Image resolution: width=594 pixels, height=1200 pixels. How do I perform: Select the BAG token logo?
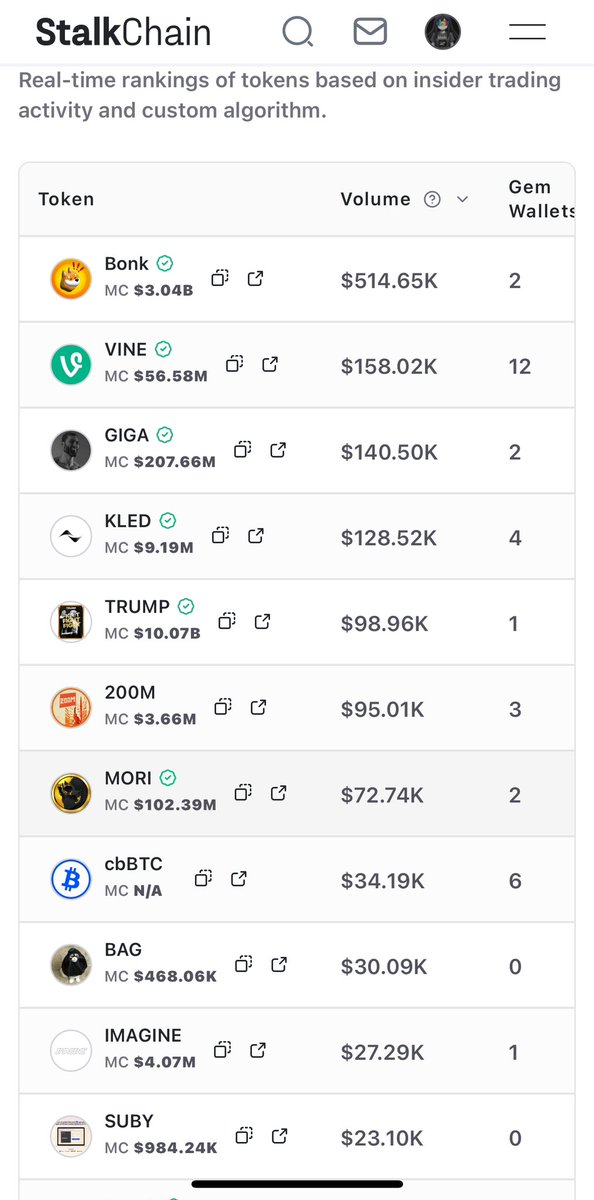(x=71, y=965)
